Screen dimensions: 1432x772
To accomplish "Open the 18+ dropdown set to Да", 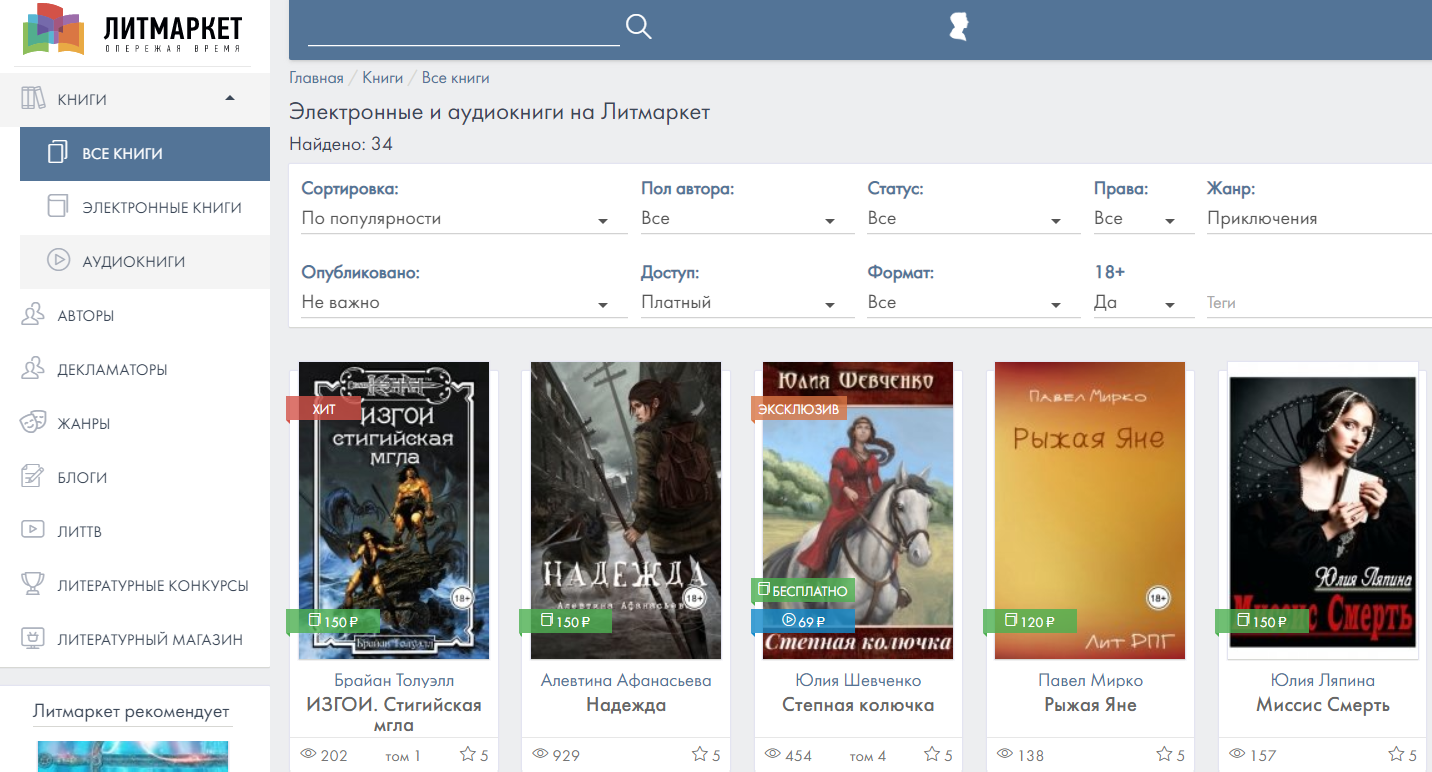I will (x=1144, y=303).
